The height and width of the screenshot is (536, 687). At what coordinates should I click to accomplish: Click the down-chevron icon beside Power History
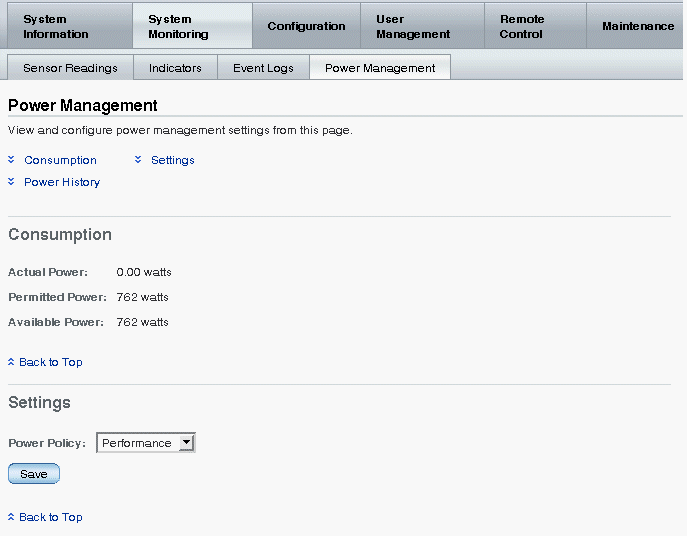point(11,181)
